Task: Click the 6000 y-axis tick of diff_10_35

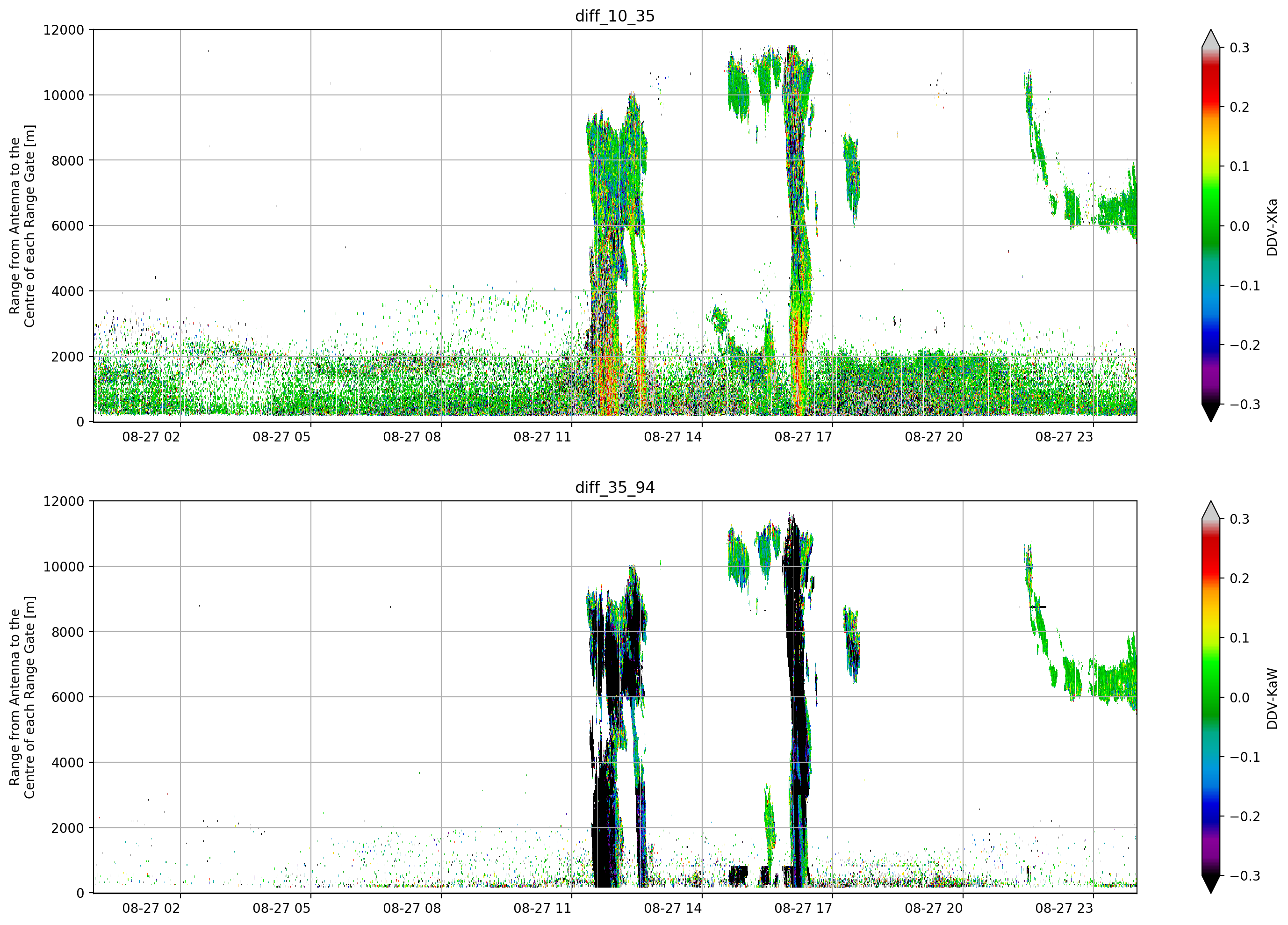Action: tap(68, 226)
